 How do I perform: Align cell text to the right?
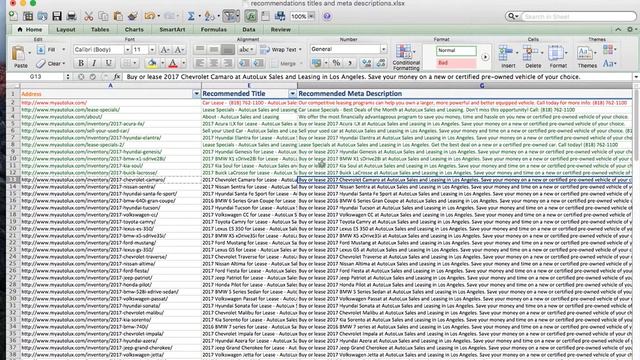point(228,63)
